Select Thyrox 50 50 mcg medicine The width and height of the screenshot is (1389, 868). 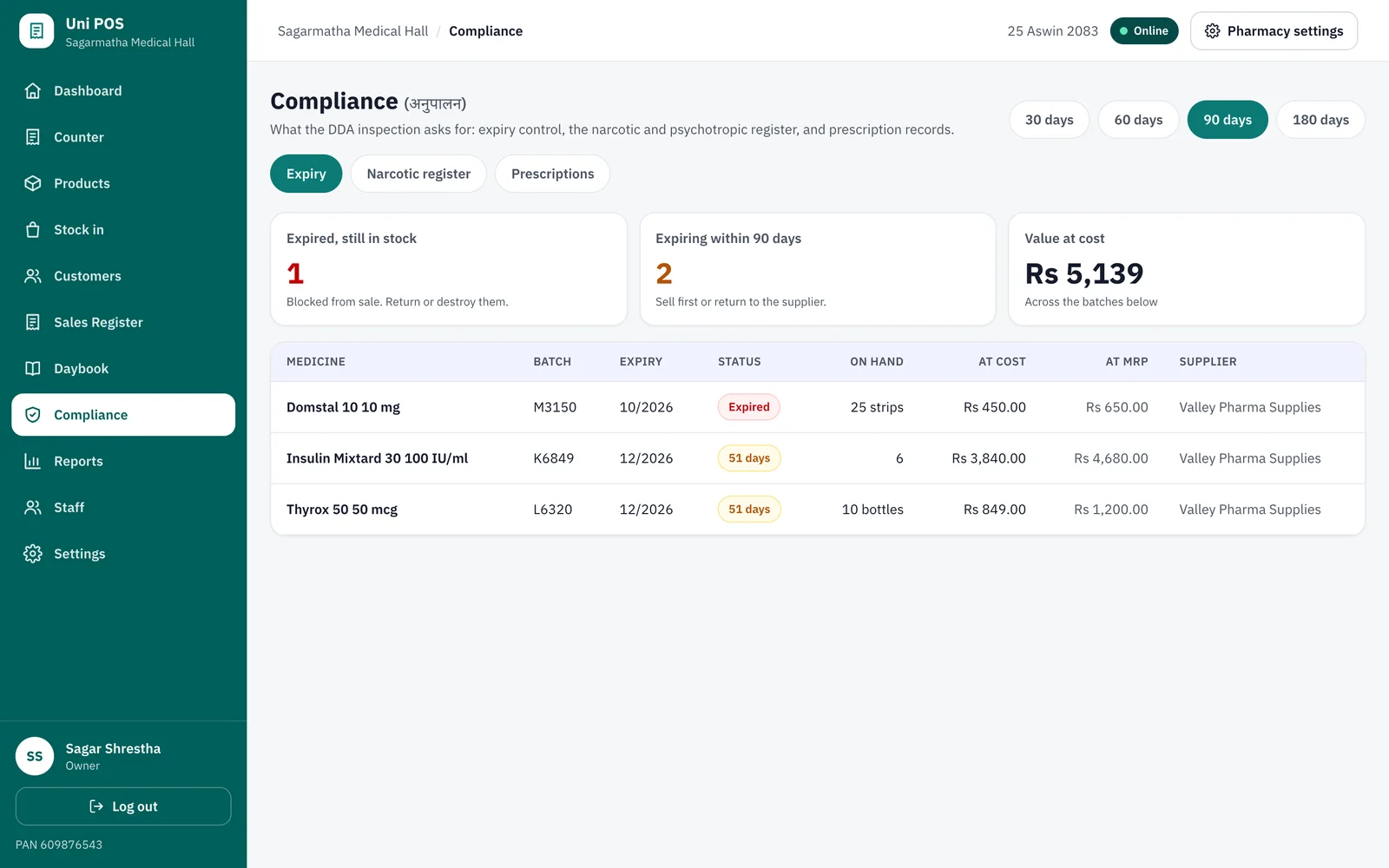[342, 510]
